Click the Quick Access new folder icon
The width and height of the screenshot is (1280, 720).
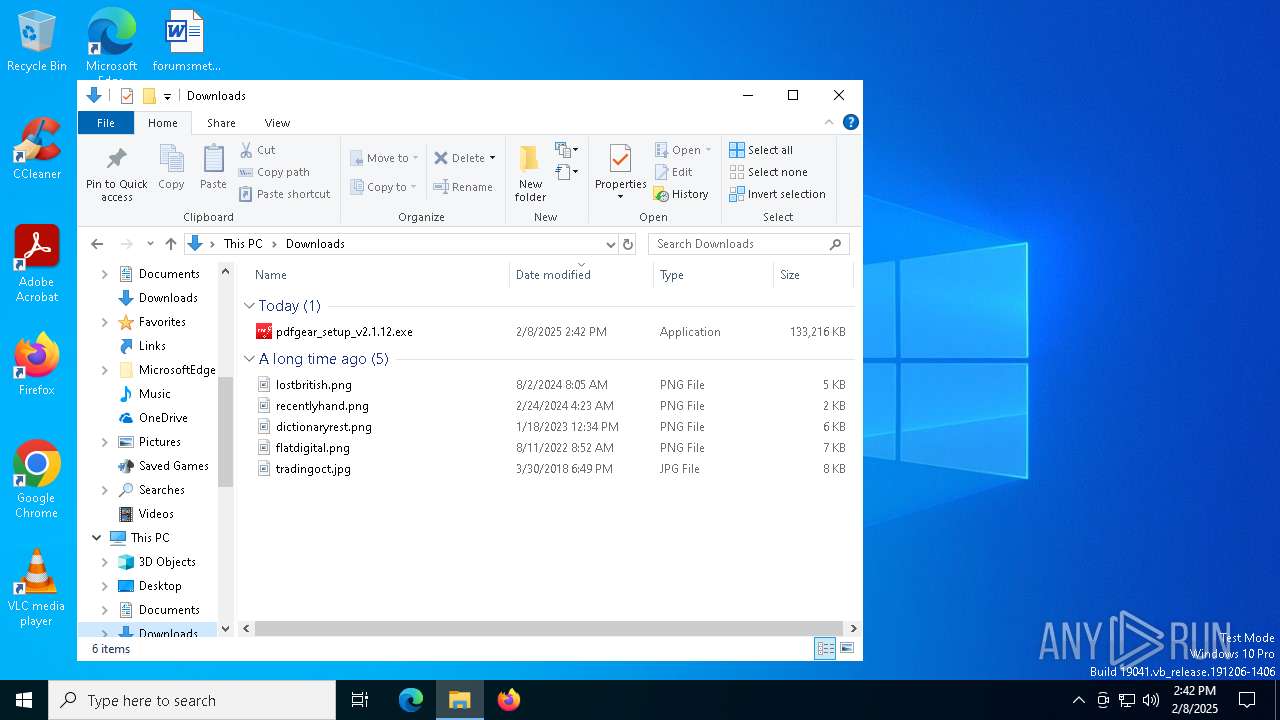click(x=149, y=96)
